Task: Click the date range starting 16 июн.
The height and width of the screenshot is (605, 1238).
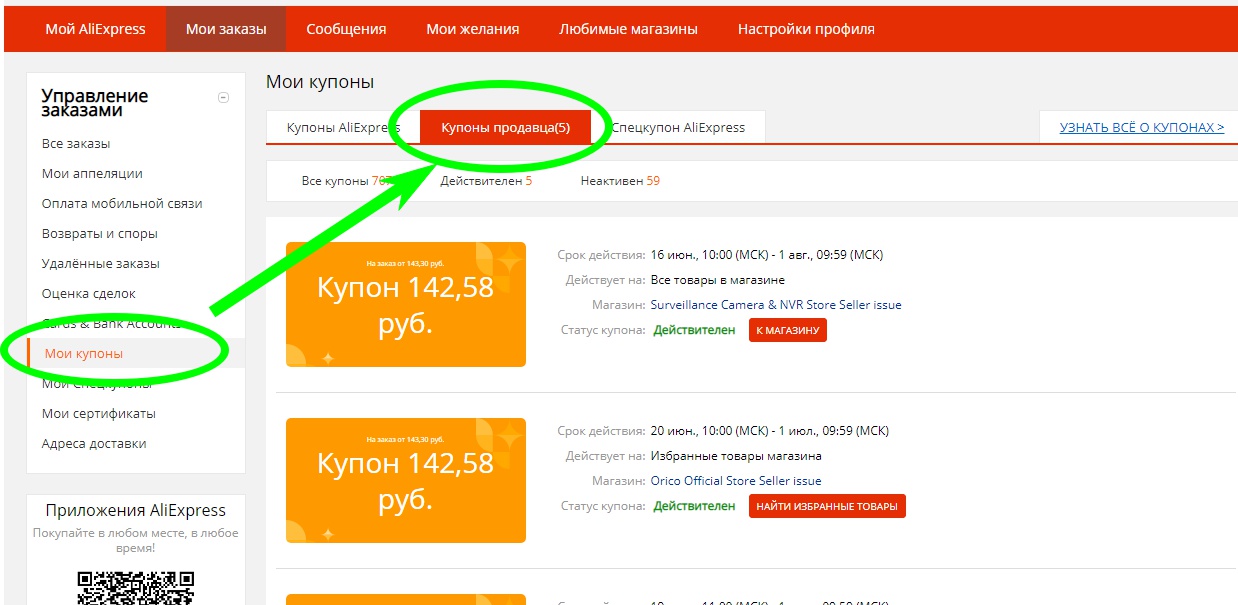Action: (x=767, y=255)
